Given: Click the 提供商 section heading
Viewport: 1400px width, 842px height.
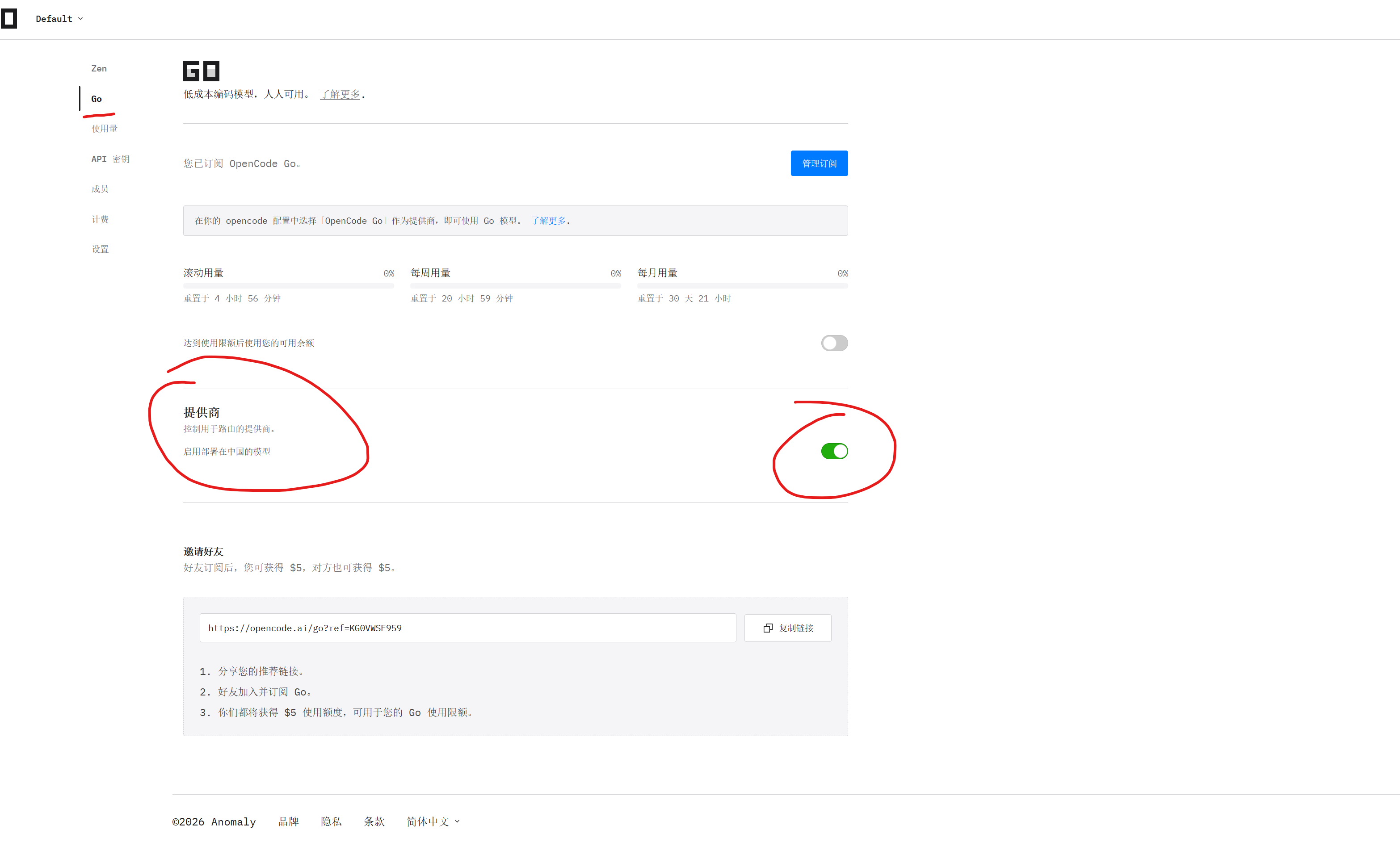Looking at the screenshot, I should [x=202, y=412].
